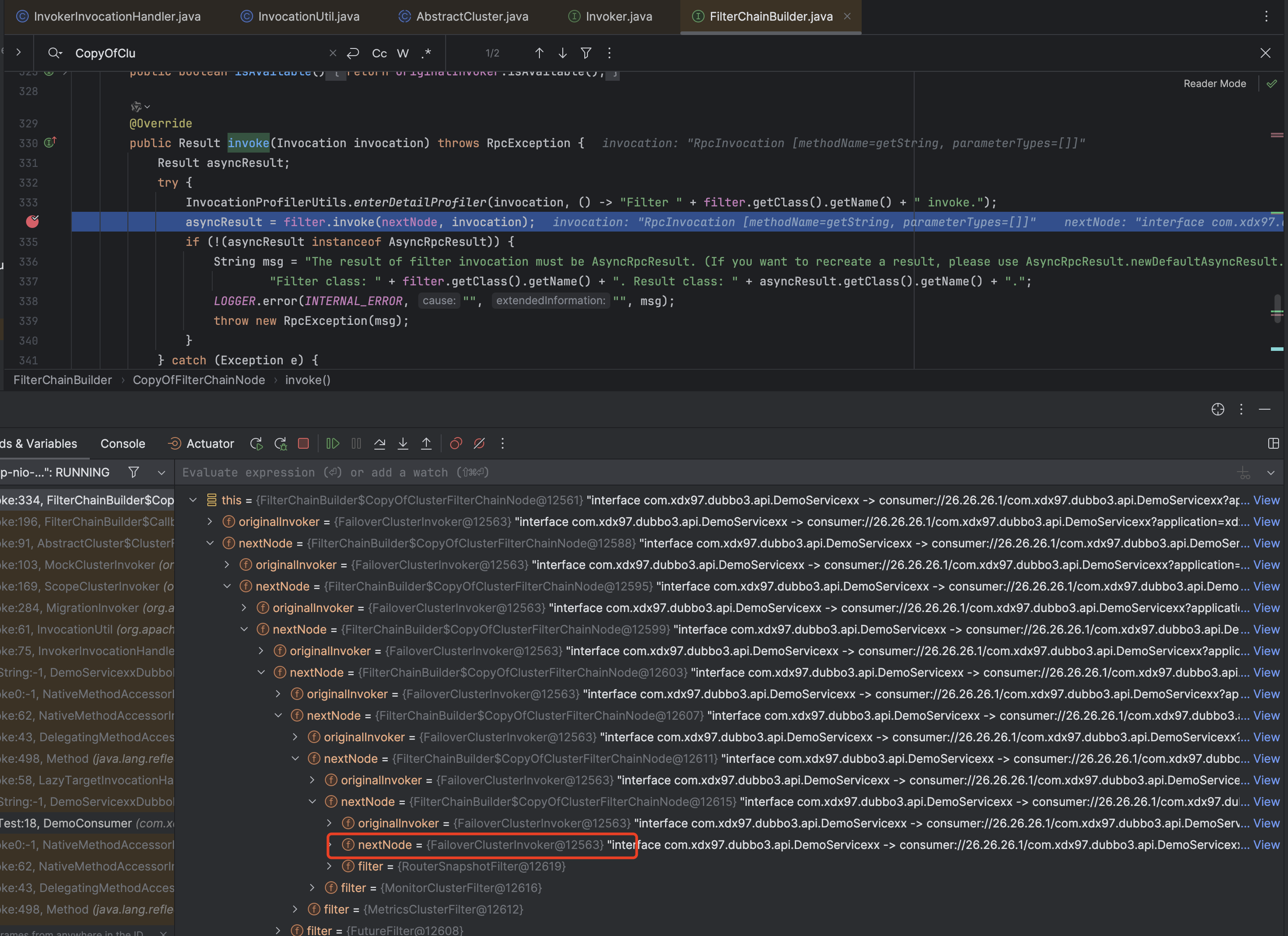
Task: Open View Breakpoints icon
Action: pyautogui.click(x=456, y=444)
